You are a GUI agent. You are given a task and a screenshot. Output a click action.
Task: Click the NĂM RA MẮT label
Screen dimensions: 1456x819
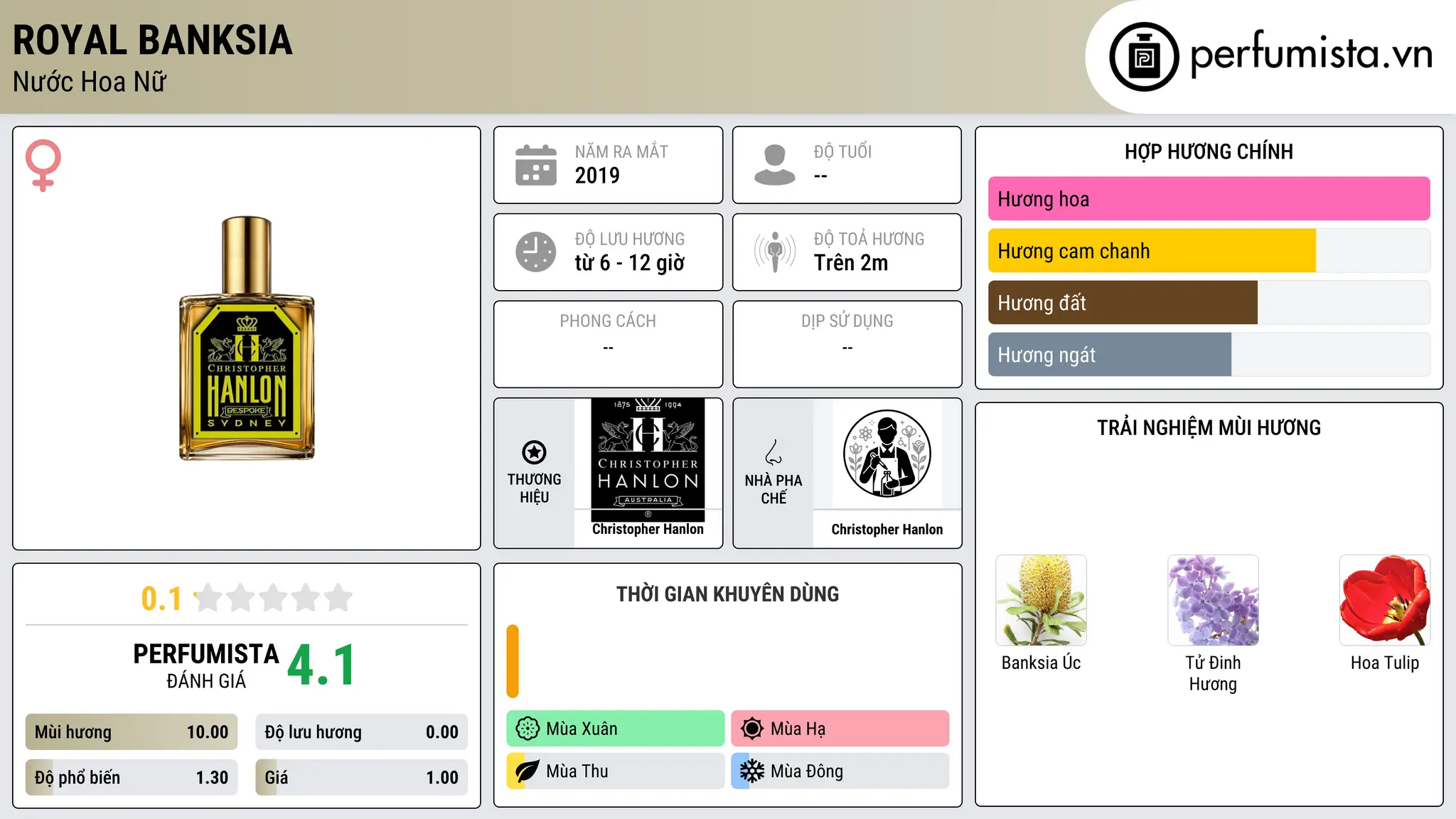[x=621, y=152]
